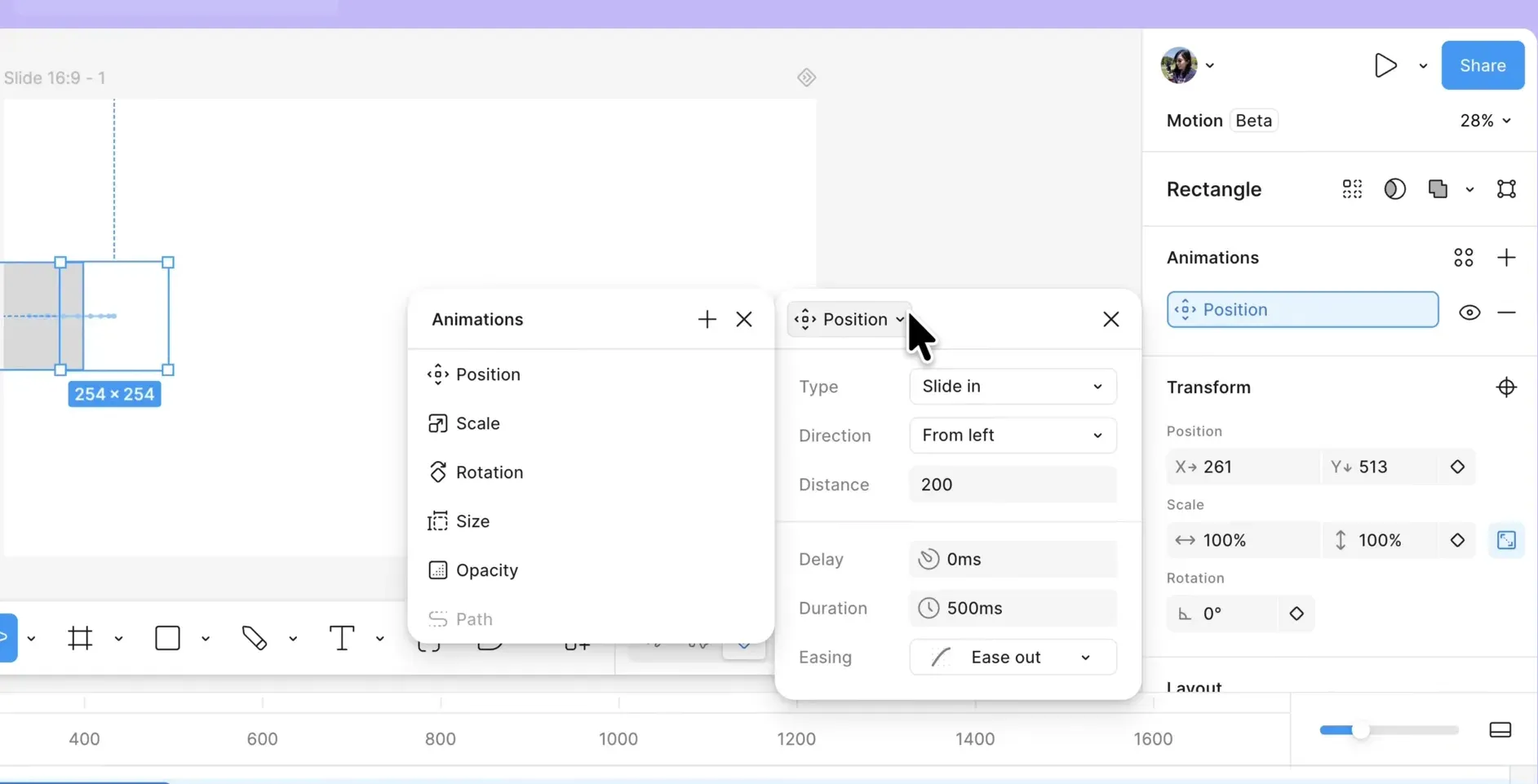Click the Transform target crosshair icon
The image size is (1538, 784).
[x=1506, y=387]
